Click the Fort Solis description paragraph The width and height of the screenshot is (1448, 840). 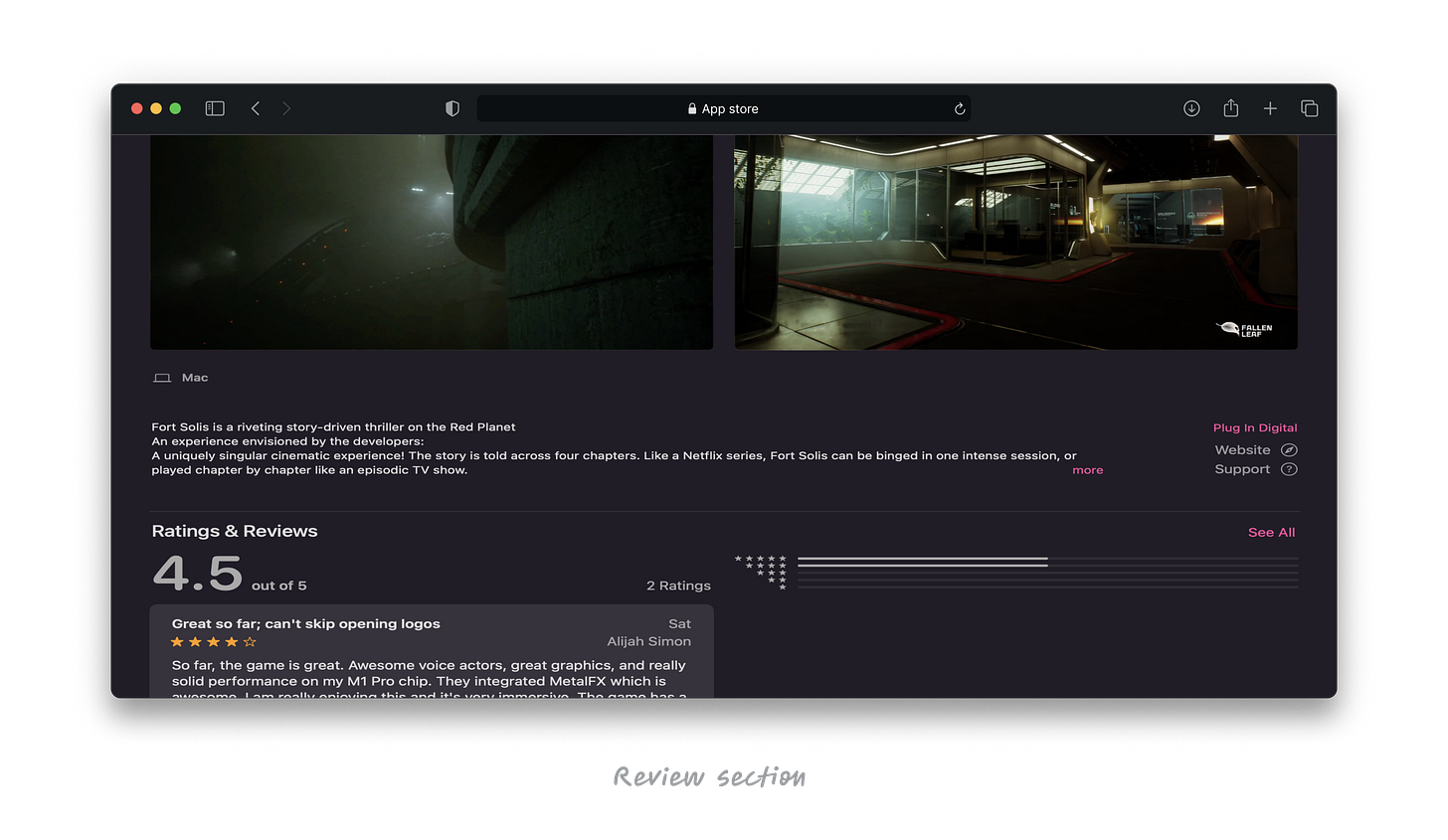tap(614, 448)
